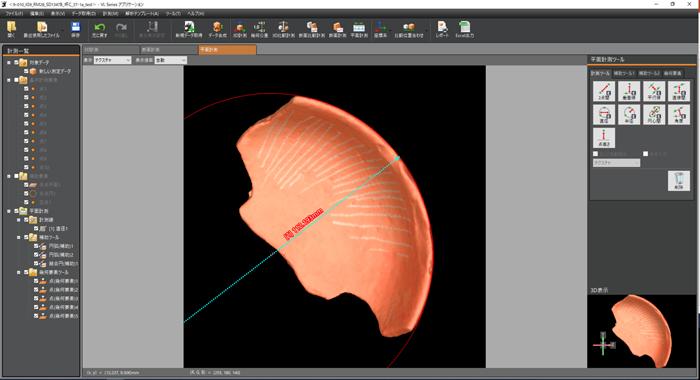Click the Report (レポート) toolbar icon
The height and width of the screenshot is (380, 700).
pyautogui.click(x=442, y=29)
